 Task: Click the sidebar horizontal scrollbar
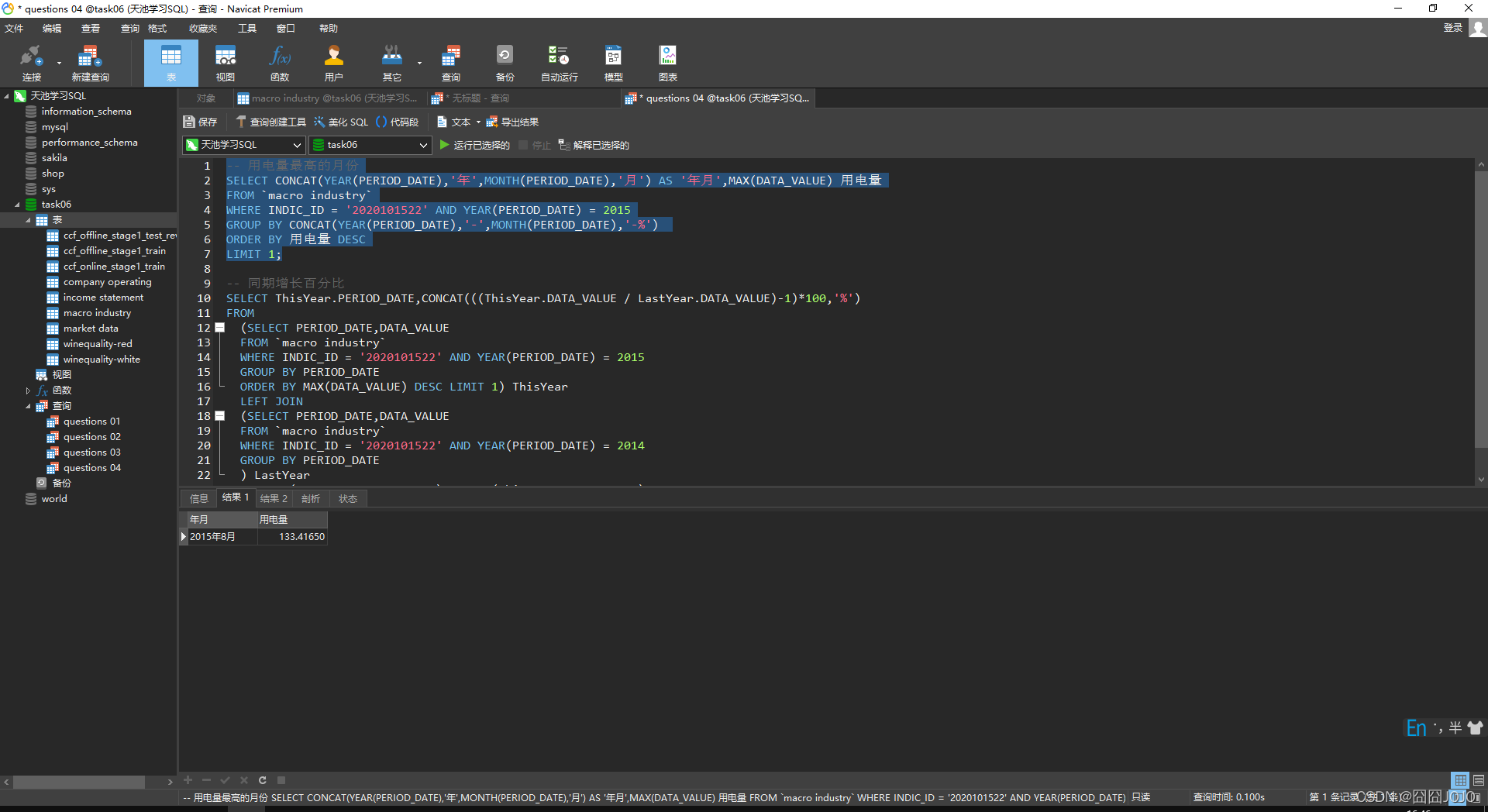click(x=80, y=782)
